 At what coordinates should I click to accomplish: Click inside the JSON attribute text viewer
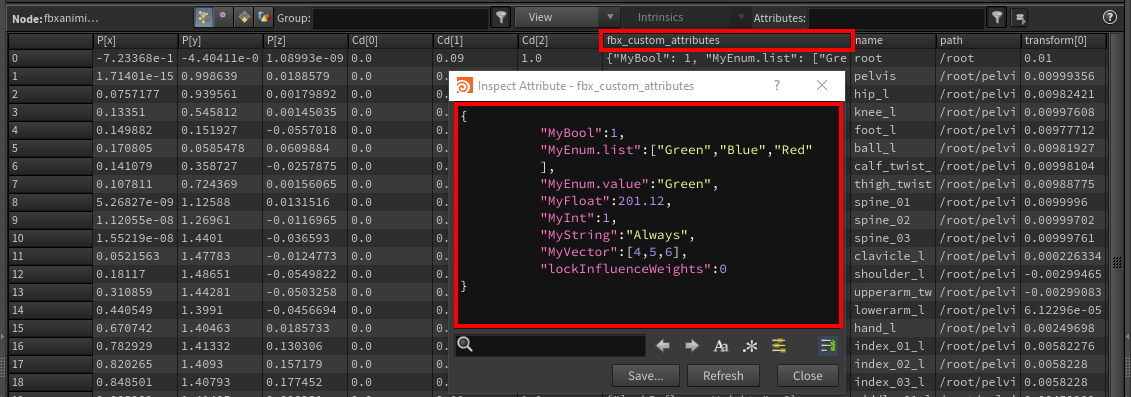point(648,215)
